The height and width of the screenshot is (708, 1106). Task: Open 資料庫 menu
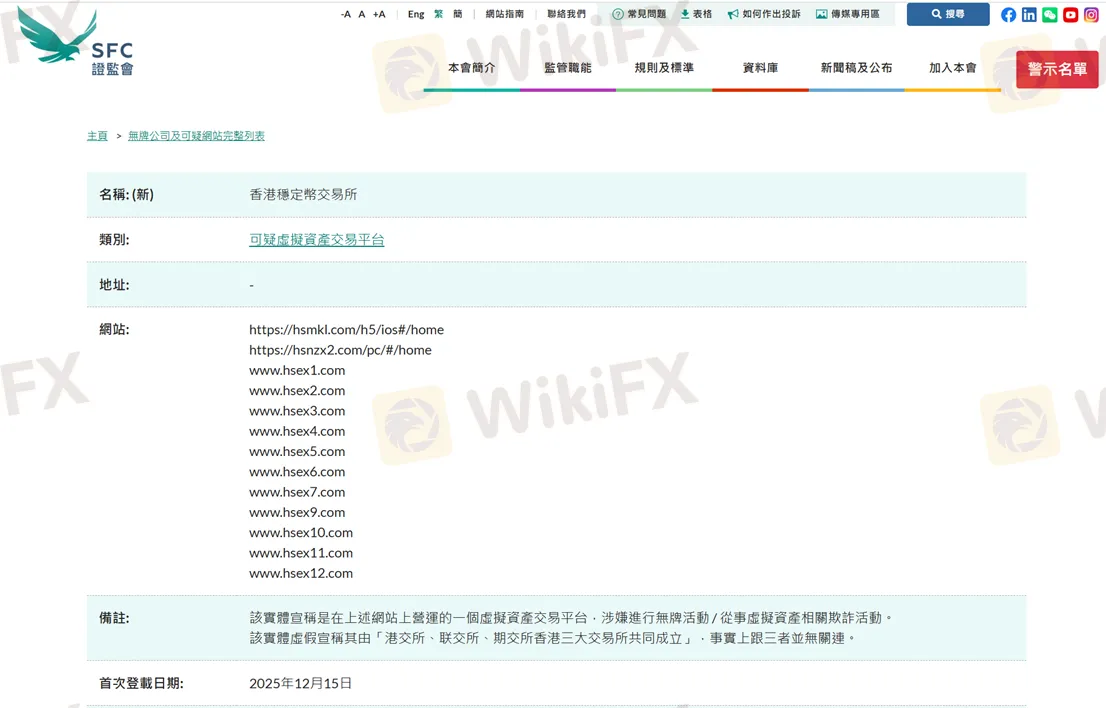point(760,68)
